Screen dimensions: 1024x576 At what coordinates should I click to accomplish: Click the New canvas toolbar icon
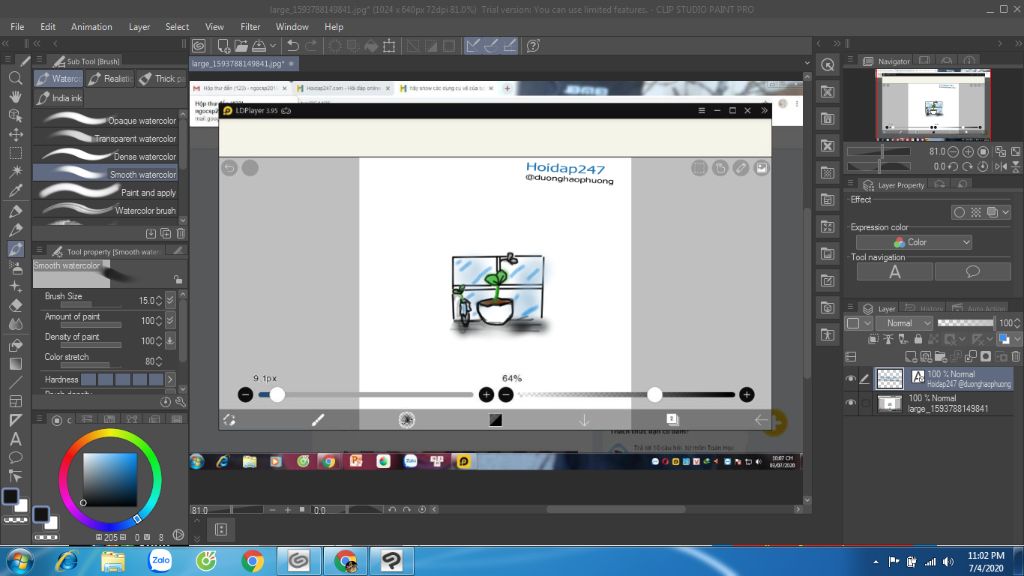[x=223, y=46]
